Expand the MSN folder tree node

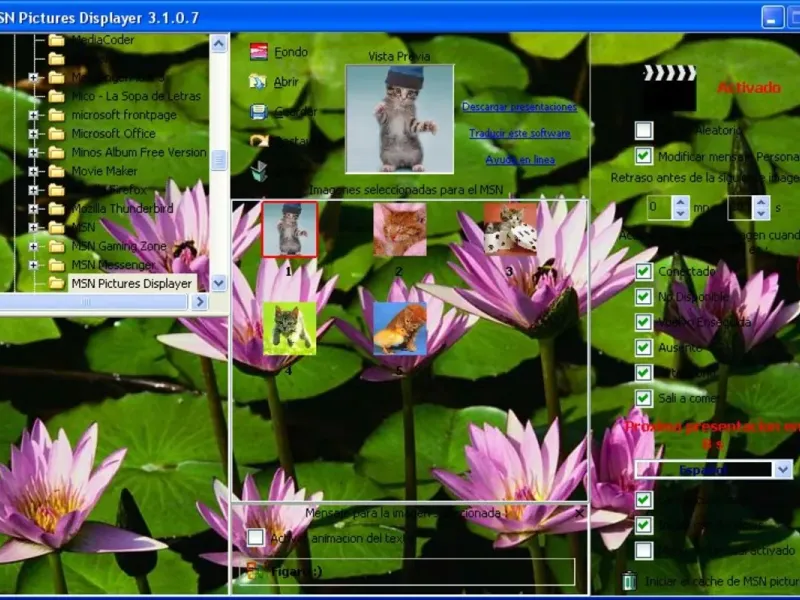click(x=34, y=228)
